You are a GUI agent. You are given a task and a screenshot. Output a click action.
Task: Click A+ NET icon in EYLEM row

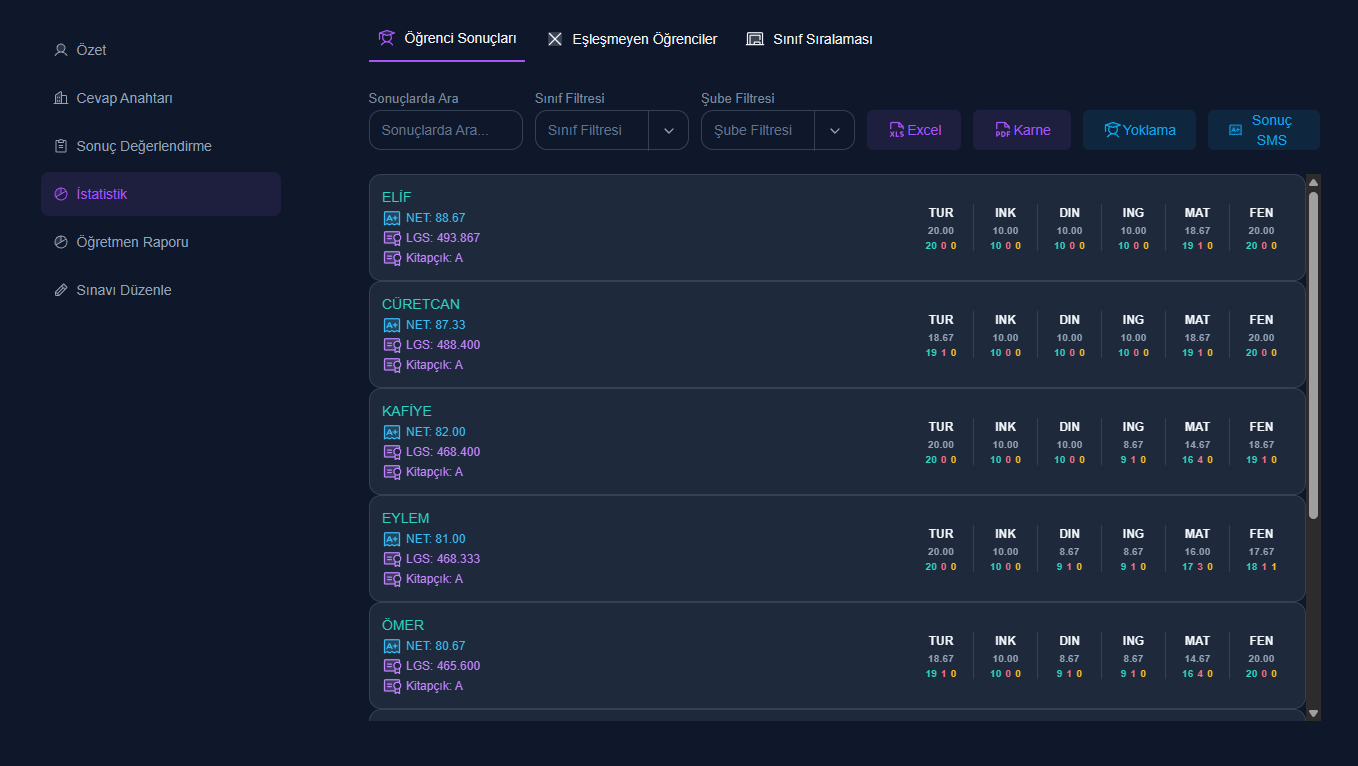coord(392,539)
